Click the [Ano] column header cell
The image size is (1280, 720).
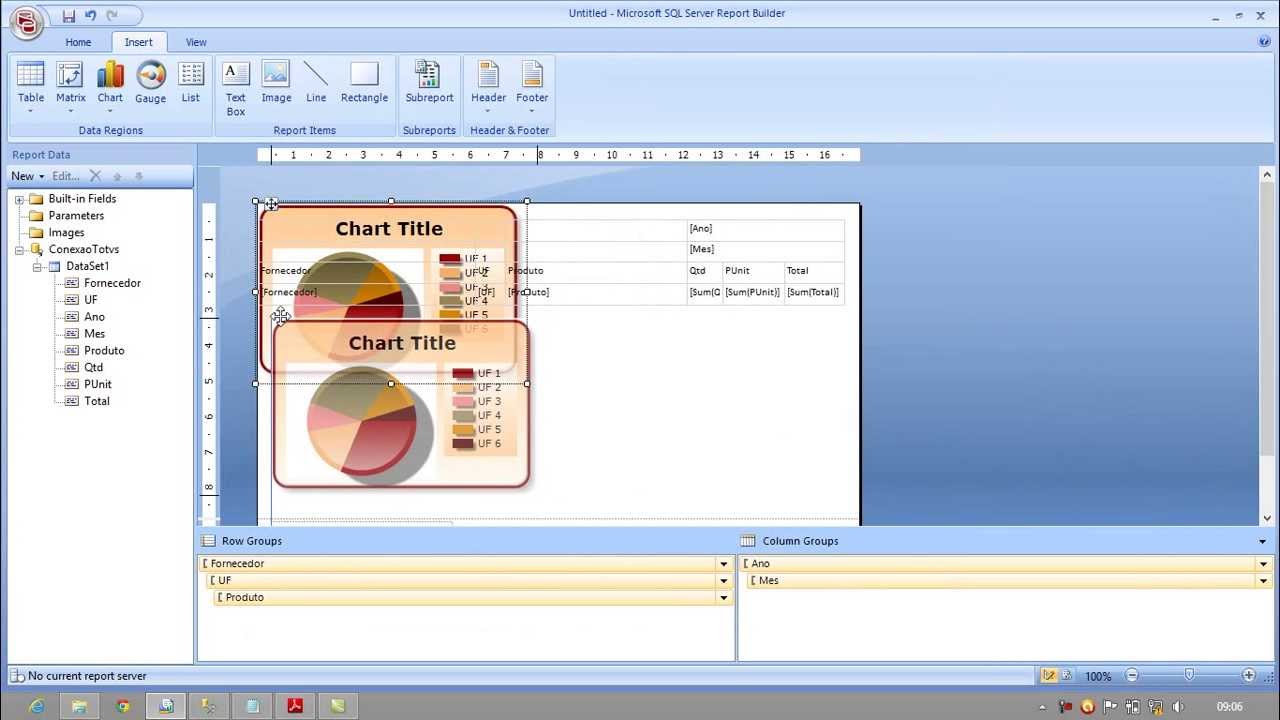click(766, 229)
